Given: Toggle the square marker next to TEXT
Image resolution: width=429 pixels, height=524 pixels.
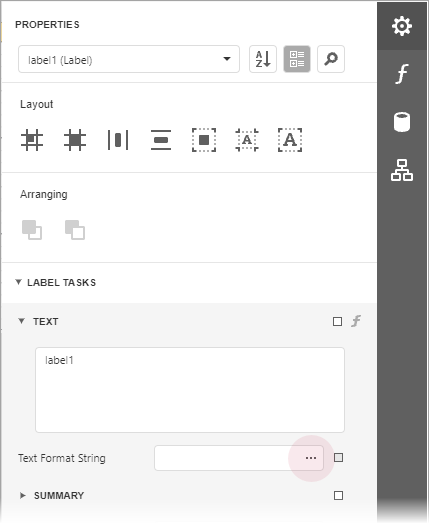Looking at the screenshot, I should [x=337, y=321].
